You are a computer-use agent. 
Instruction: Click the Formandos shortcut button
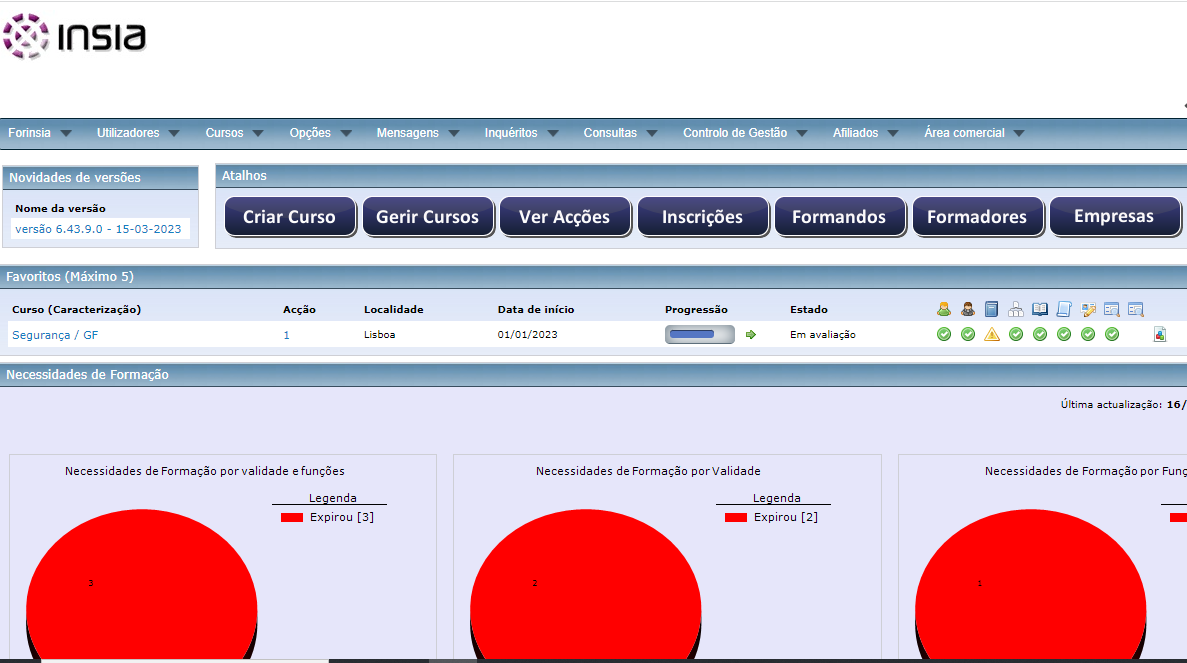(839, 217)
